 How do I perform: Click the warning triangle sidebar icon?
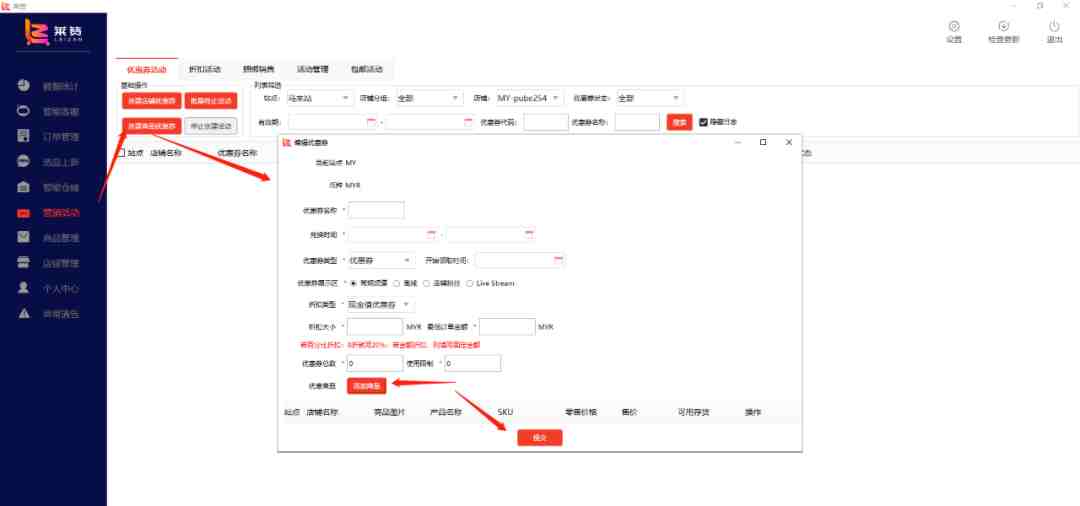click(x=23, y=313)
